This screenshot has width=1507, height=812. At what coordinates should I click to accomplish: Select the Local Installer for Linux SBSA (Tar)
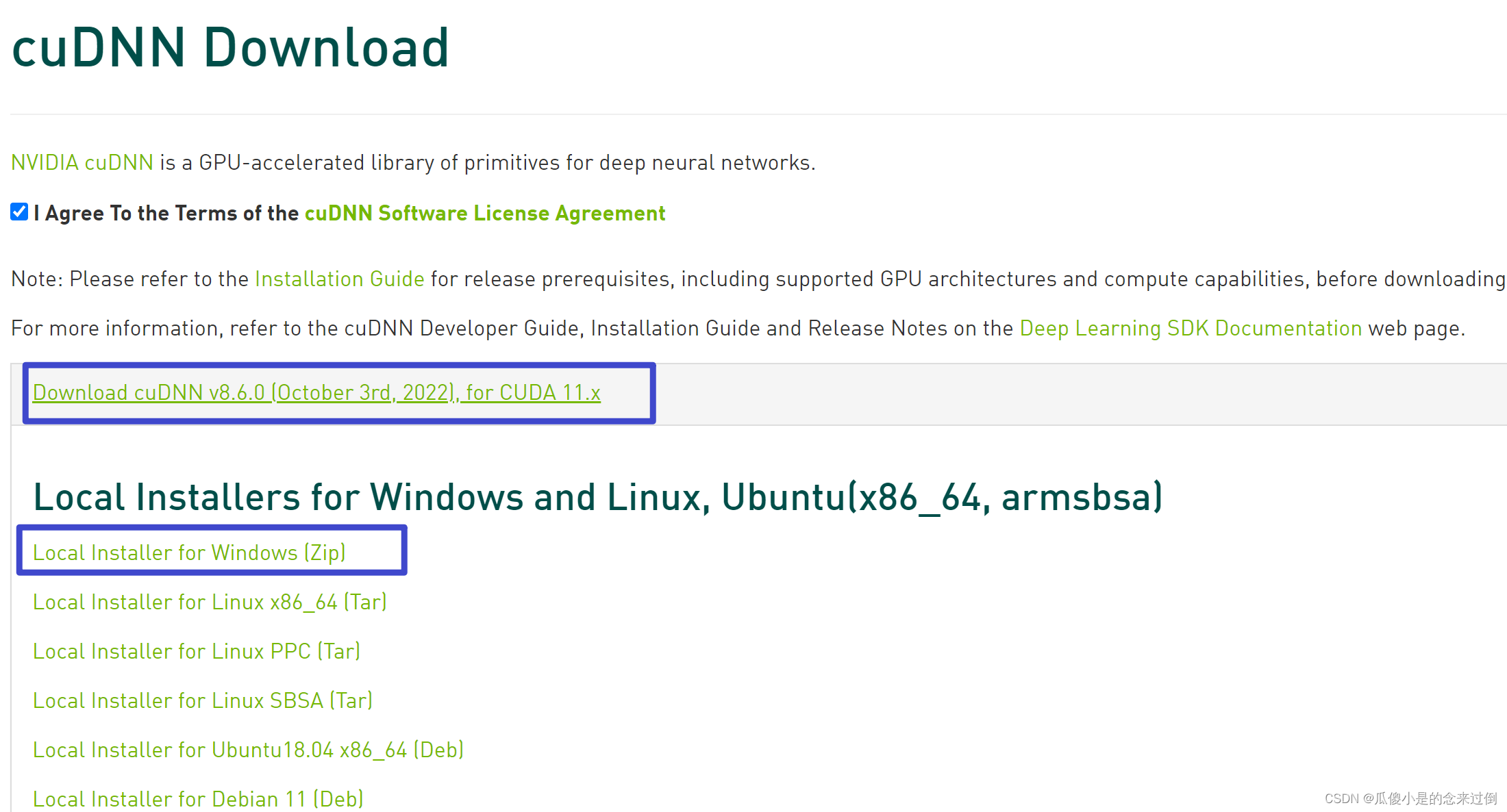202,700
